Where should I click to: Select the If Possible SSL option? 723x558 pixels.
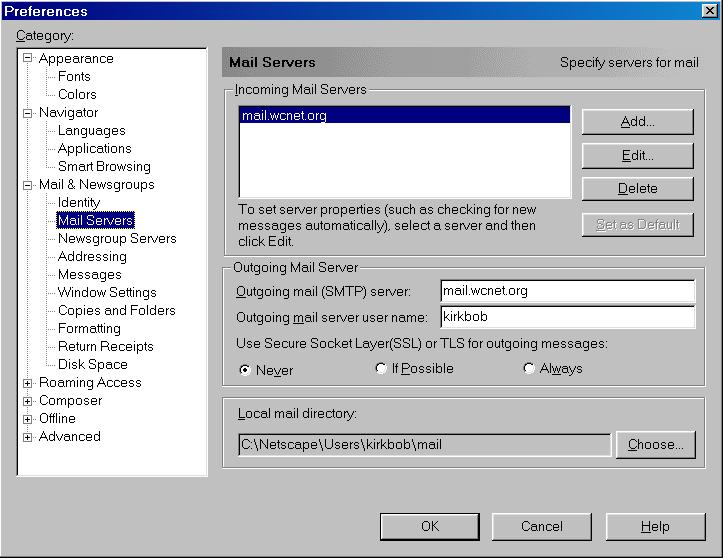[381, 369]
